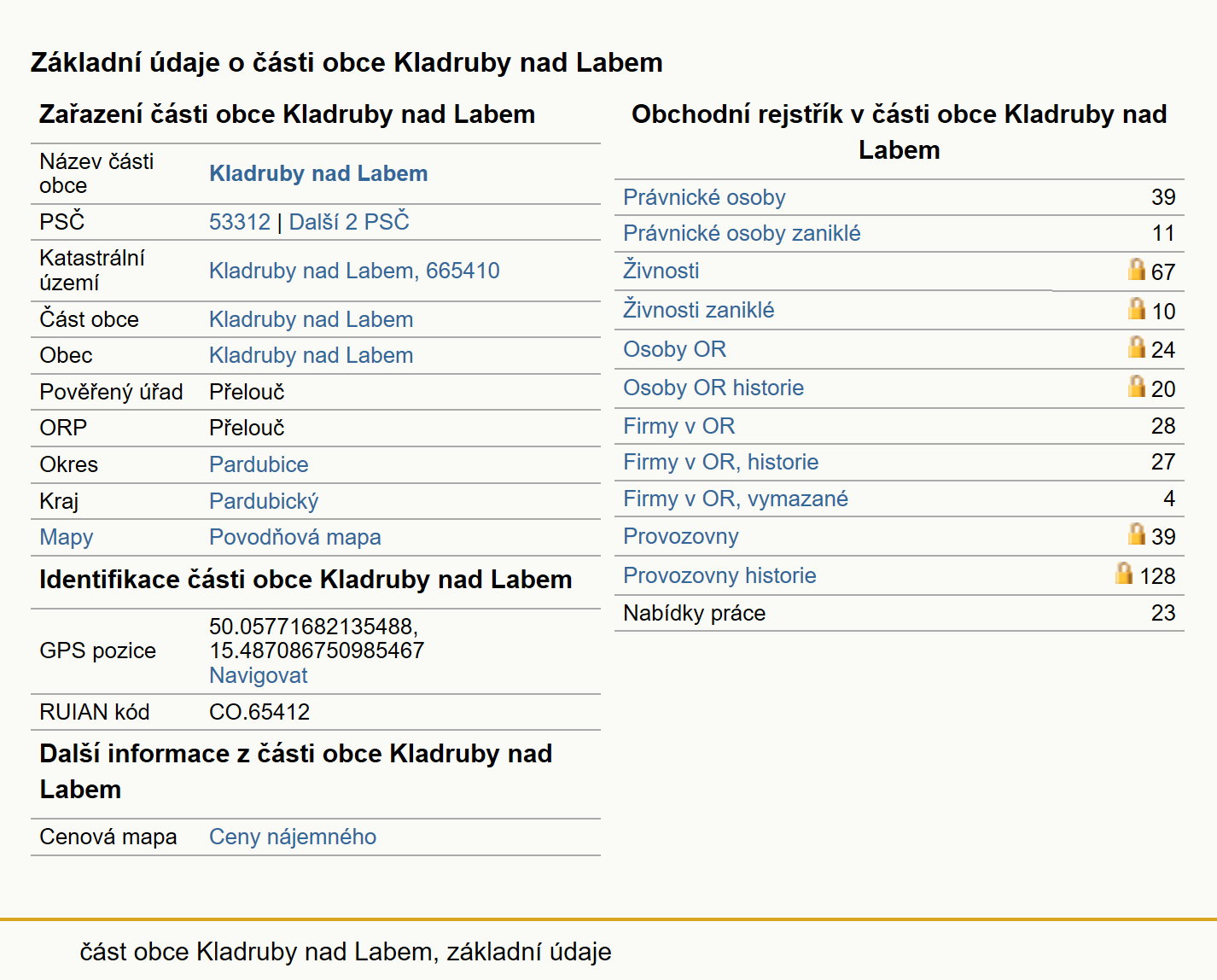Open the Právnické osoby link
The height and width of the screenshot is (980, 1217).
[704, 197]
